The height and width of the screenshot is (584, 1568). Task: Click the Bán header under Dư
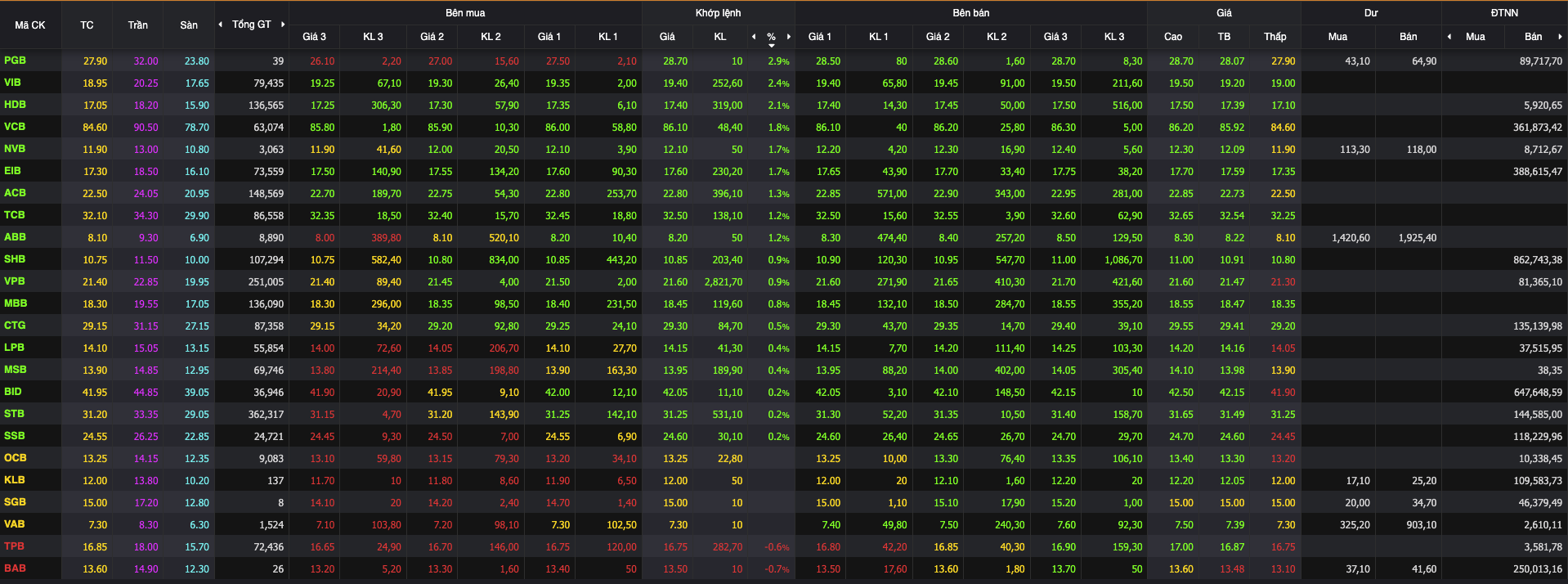[x=1408, y=37]
